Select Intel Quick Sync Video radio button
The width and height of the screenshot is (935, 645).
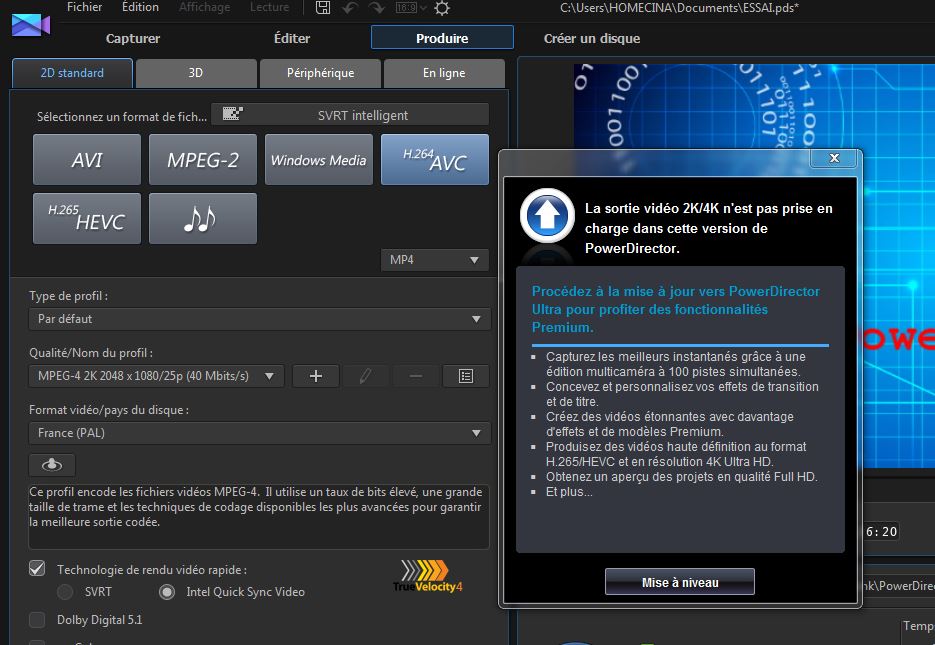pos(167,592)
